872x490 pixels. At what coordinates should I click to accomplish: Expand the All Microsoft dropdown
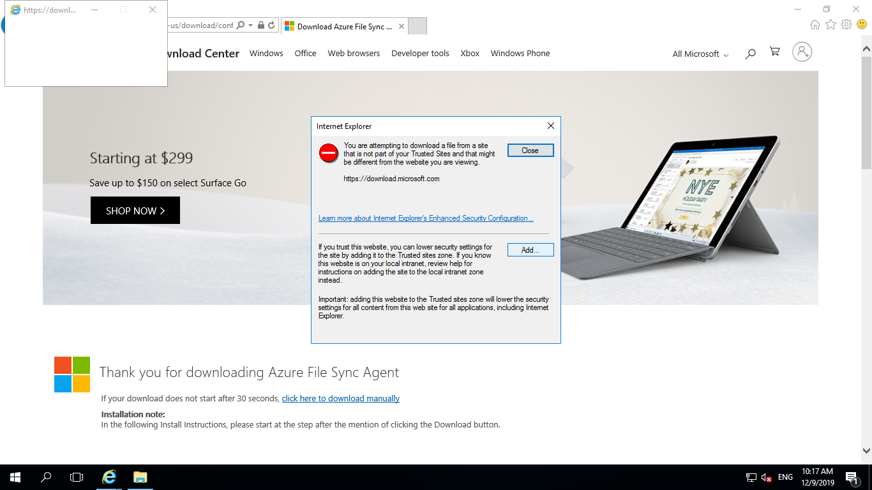tap(700, 54)
